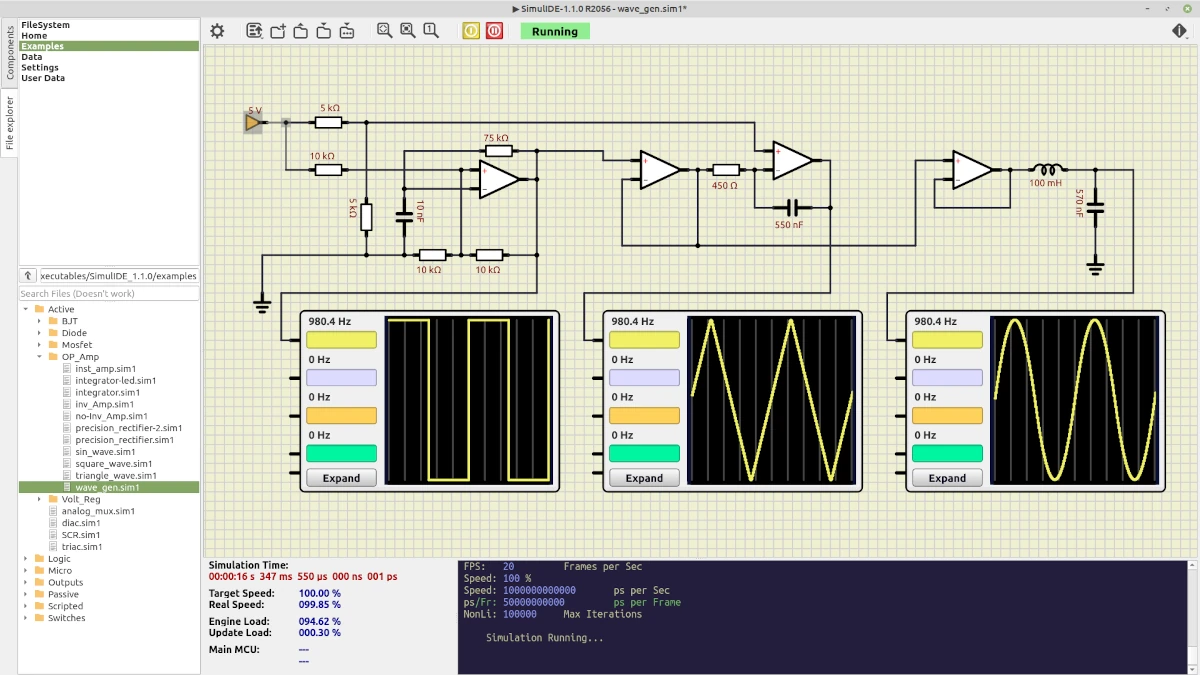Open the settings gear in the toolbar

217,31
